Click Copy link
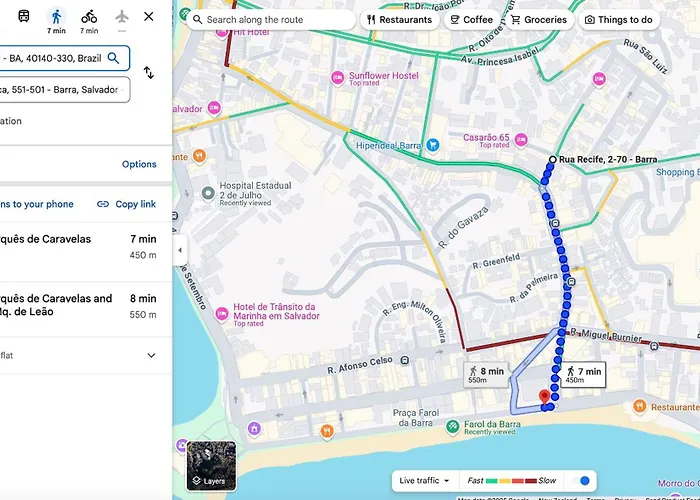The height and width of the screenshot is (500, 700). (126, 204)
